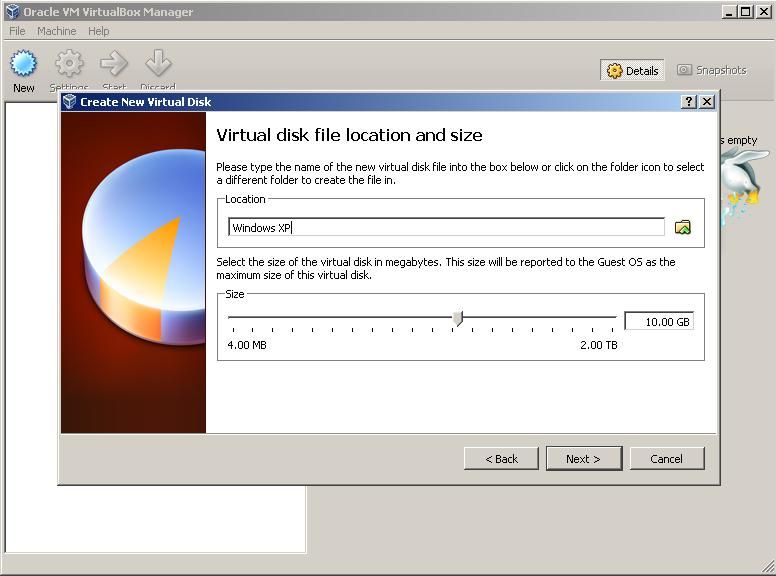Click the New virtual machine icon
The height and width of the screenshot is (576, 776).
click(x=23, y=63)
